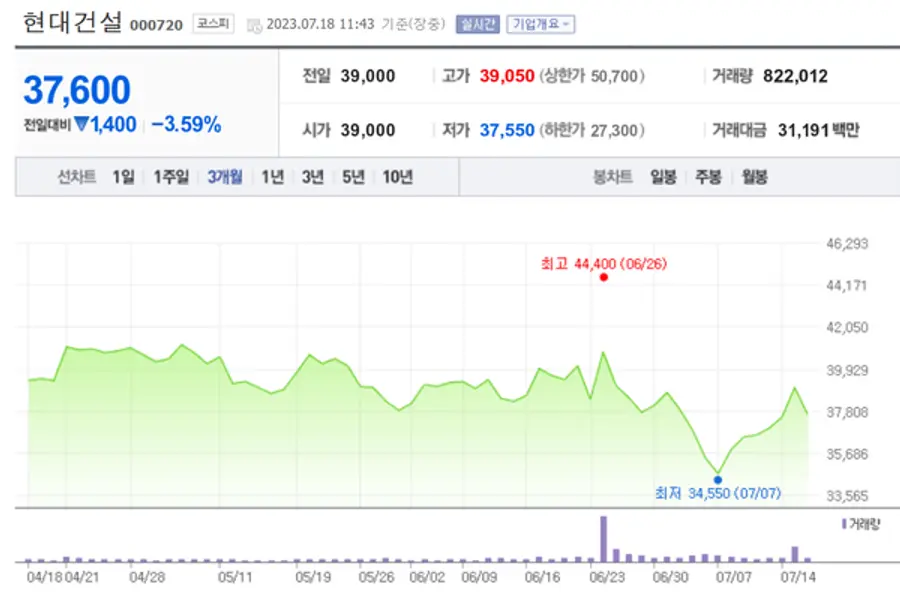This screenshot has width=900, height=605.
Task: Click the 하한가 27,300 text
Action: [x=592, y=130]
